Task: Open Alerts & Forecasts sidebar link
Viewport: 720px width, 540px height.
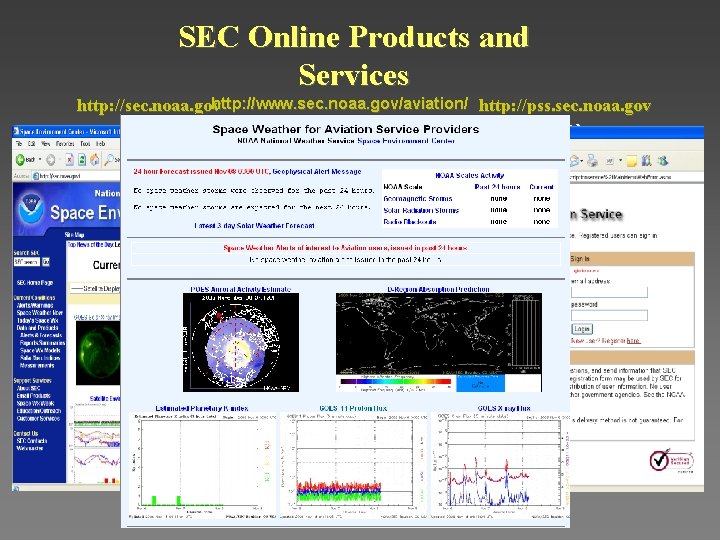Action: coord(41,335)
